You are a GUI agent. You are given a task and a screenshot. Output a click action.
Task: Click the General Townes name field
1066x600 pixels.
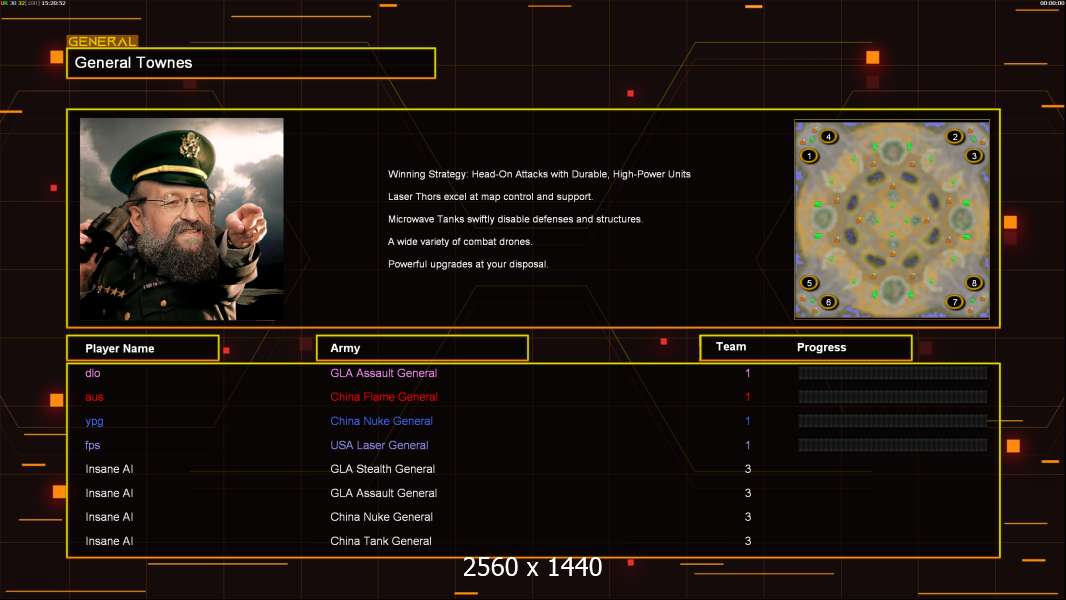pyautogui.click(x=251, y=63)
